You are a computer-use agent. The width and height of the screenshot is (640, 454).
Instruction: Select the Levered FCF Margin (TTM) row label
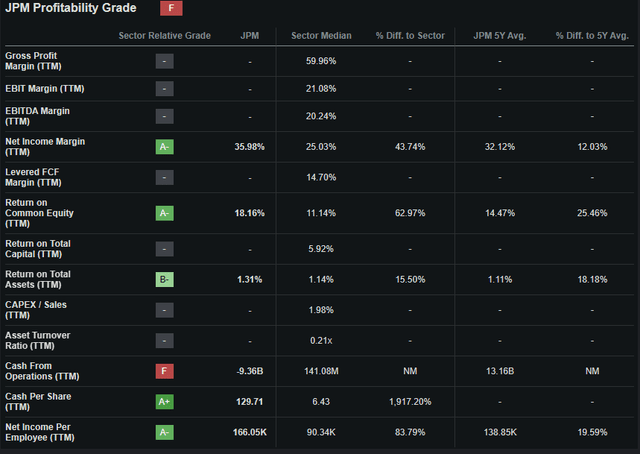[33, 178]
